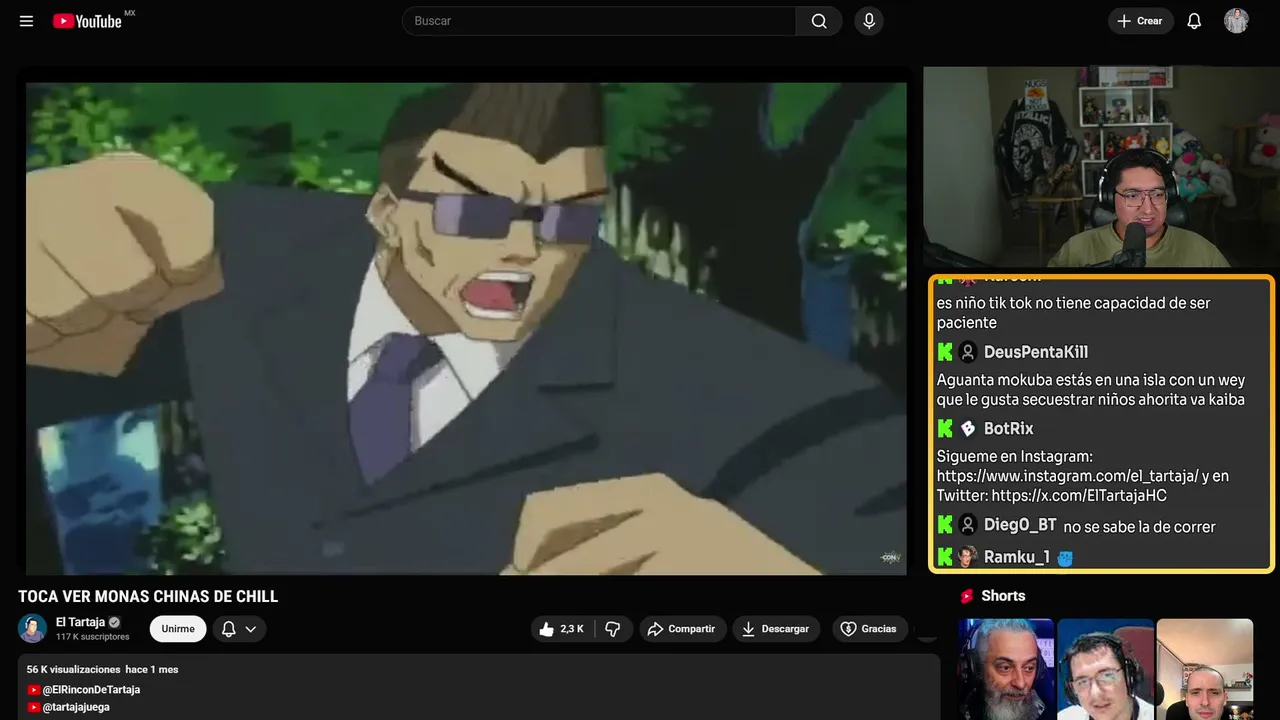
Task: Open the x.com/ElTartajaHC link in chat
Action: [x=1079, y=496]
